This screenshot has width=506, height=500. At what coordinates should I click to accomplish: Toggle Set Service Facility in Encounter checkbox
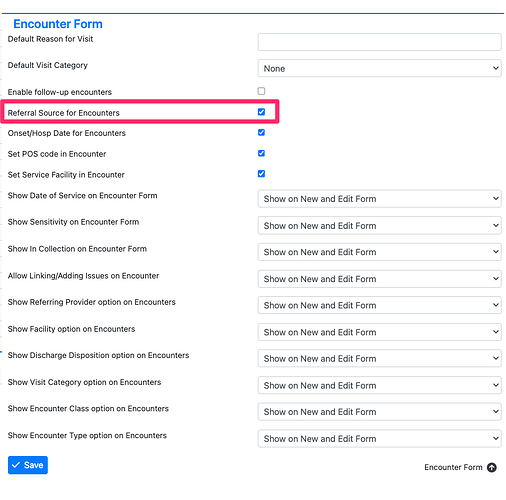[261, 174]
